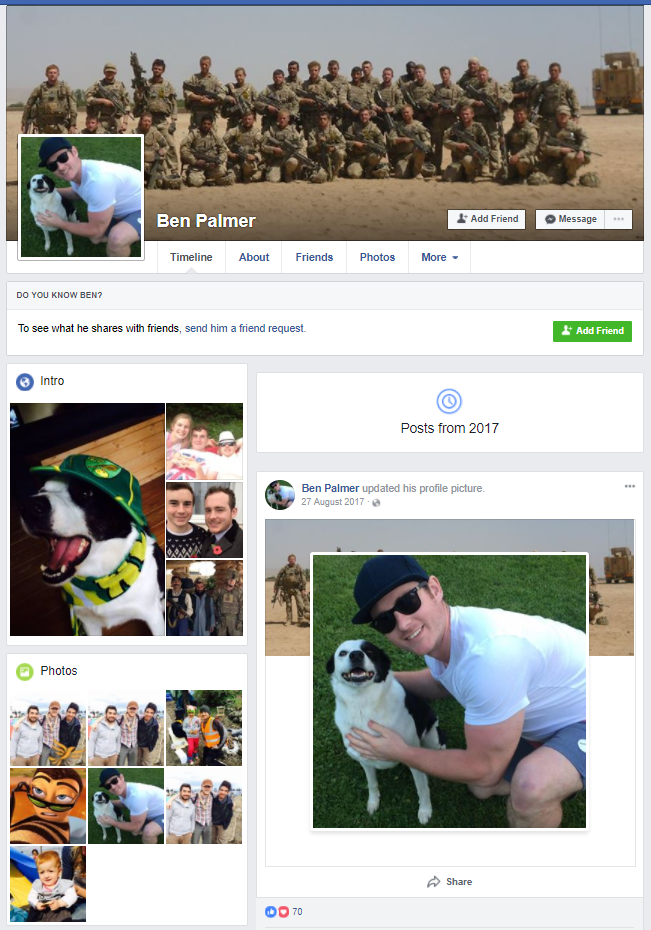Click the green Photos section icon
651x930 pixels.
pyautogui.click(x=25, y=671)
